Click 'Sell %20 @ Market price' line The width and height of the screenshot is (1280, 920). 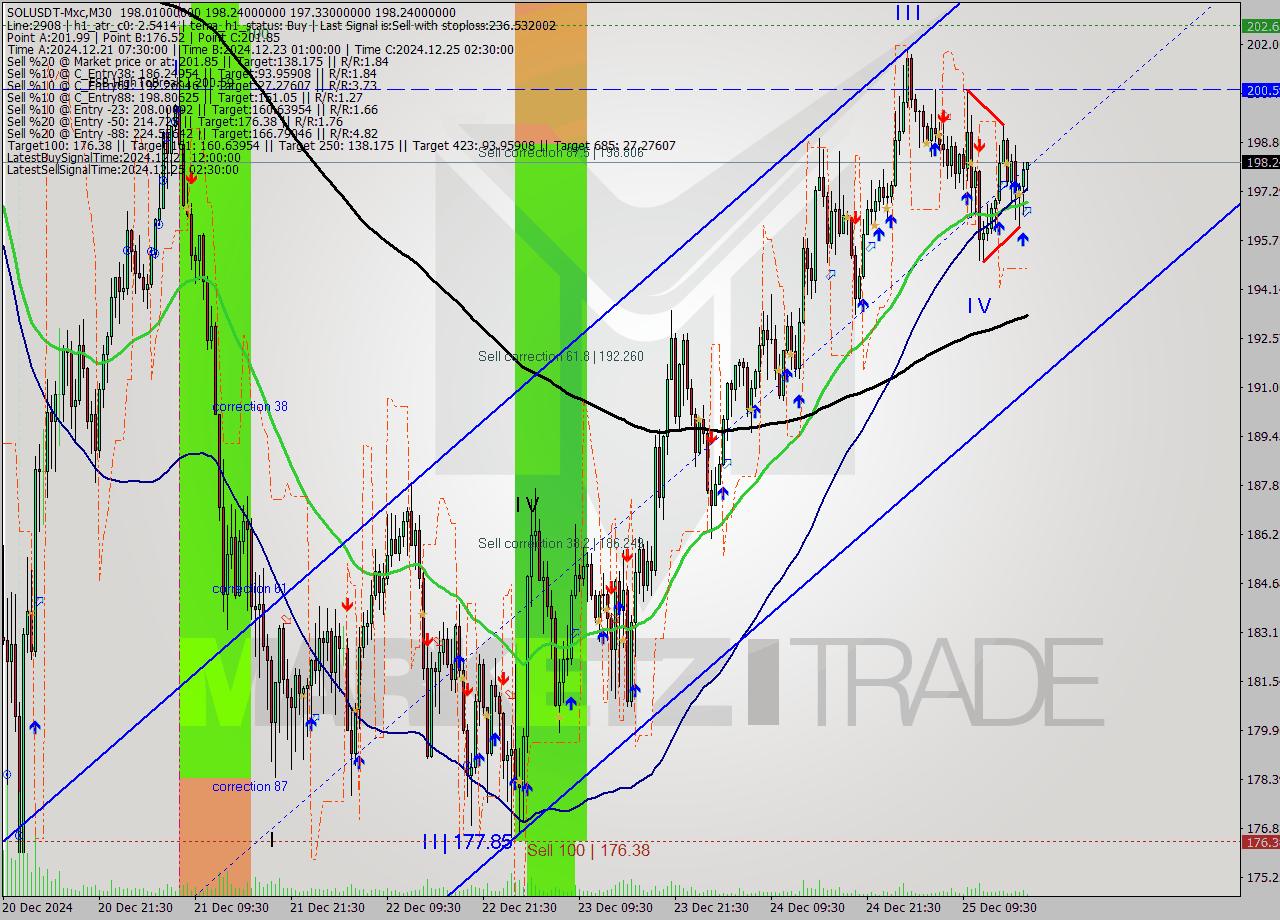197,61
